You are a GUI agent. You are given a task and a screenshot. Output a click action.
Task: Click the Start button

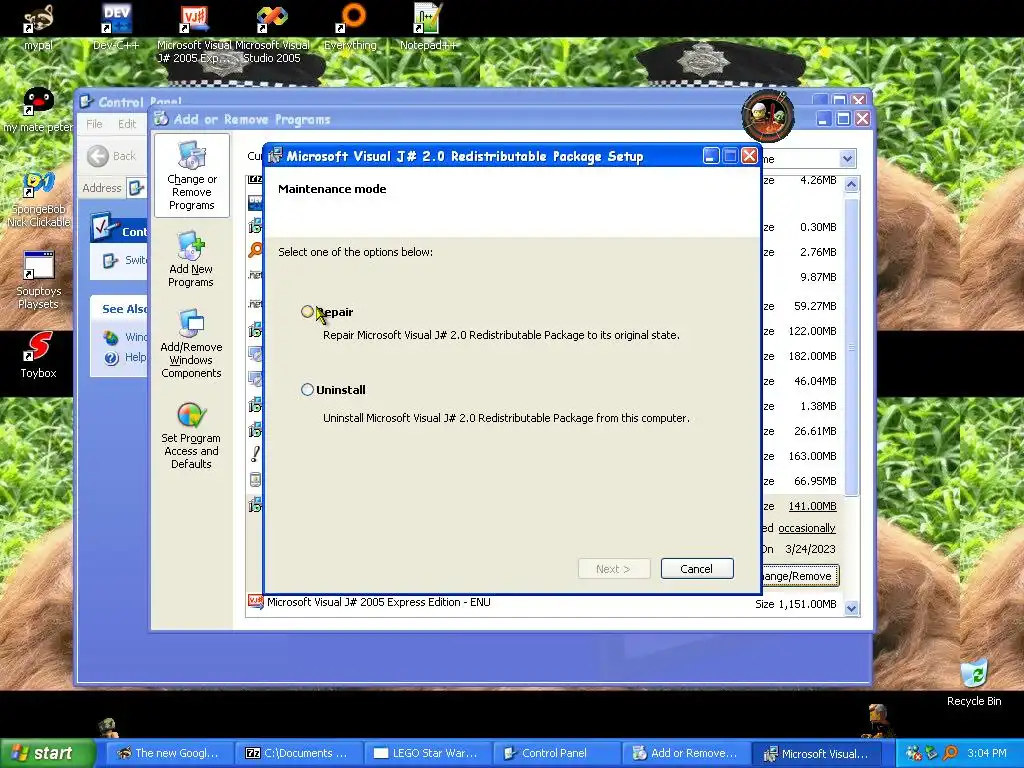[x=47, y=753]
